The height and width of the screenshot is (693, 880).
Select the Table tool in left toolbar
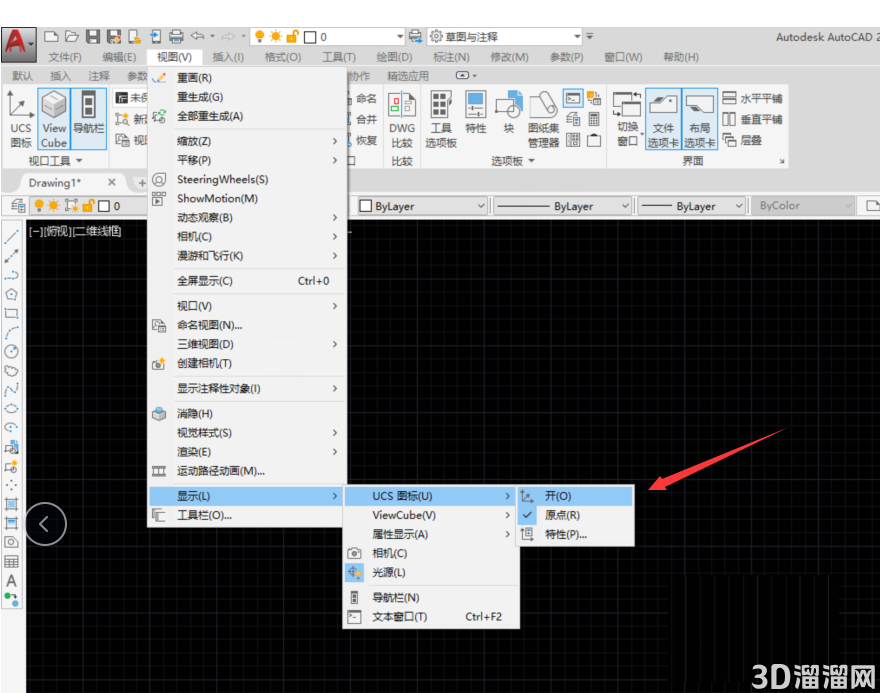11,561
